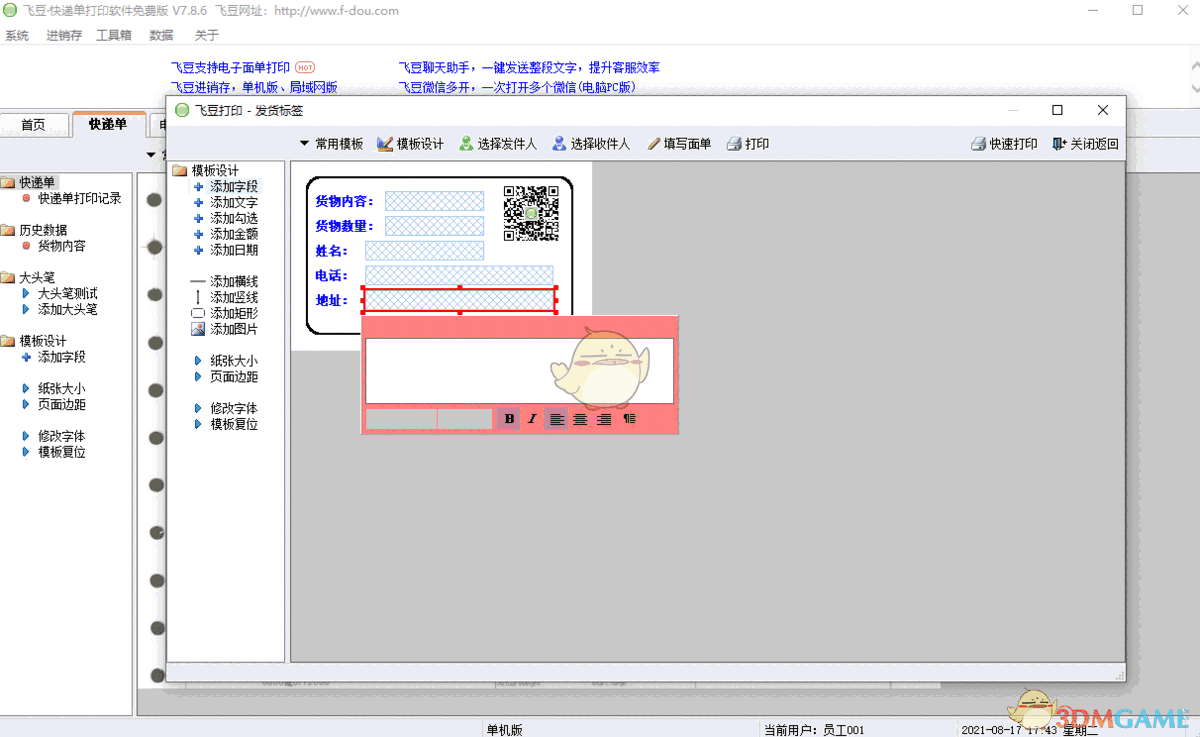Expand the 纸张大小 paper size option
Image resolution: width=1200 pixels, height=737 pixels.
(x=235, y=362)
